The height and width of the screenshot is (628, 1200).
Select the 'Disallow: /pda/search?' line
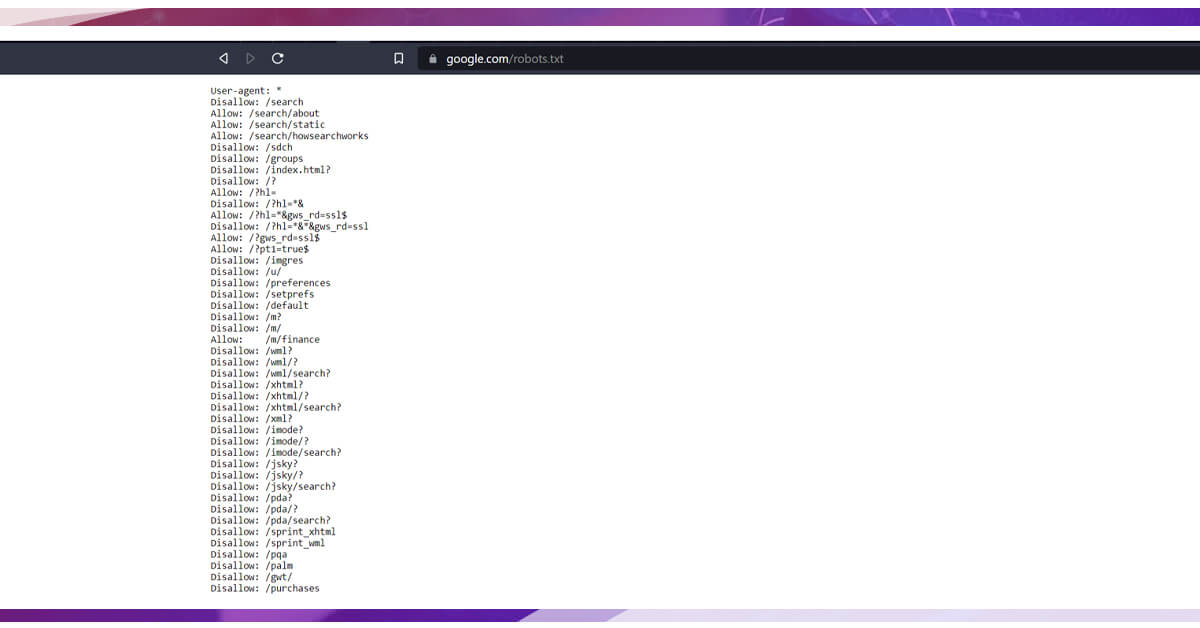coord(270,520)
